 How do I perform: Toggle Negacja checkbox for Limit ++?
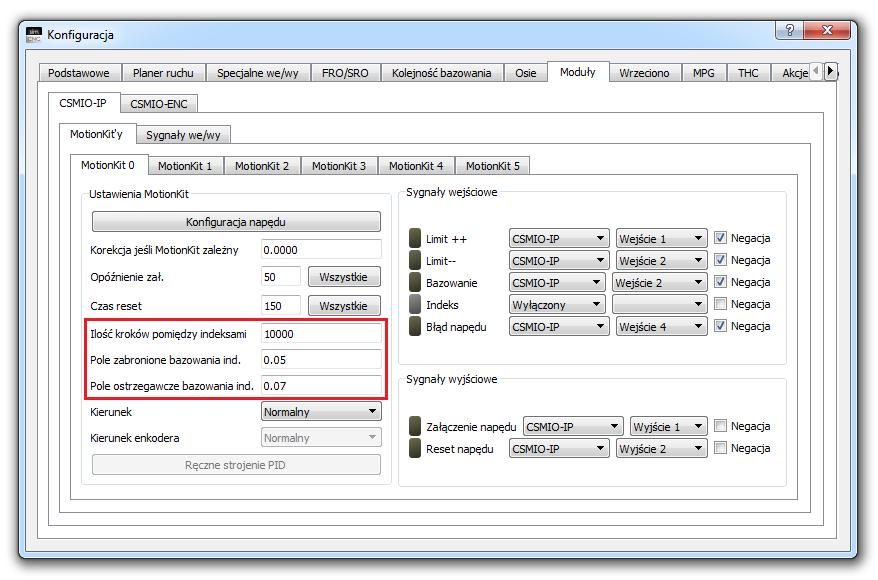720,238
